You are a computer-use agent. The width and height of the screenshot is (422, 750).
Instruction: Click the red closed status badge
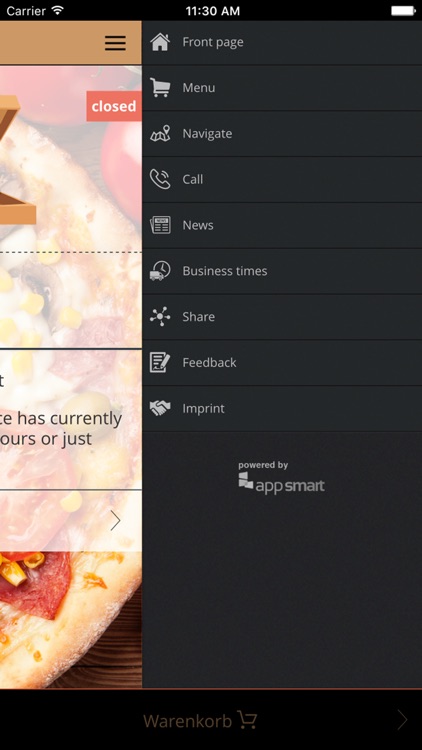114,106
